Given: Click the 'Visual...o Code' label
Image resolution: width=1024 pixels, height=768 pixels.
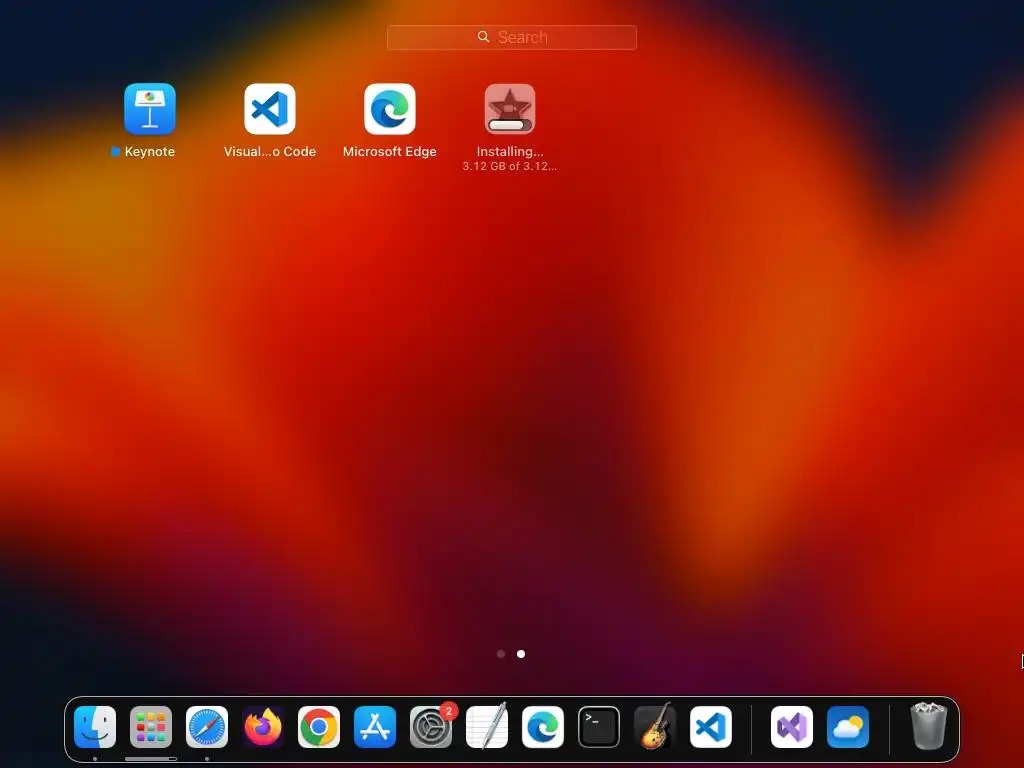Looking at the screenshot, I should 270,152.
